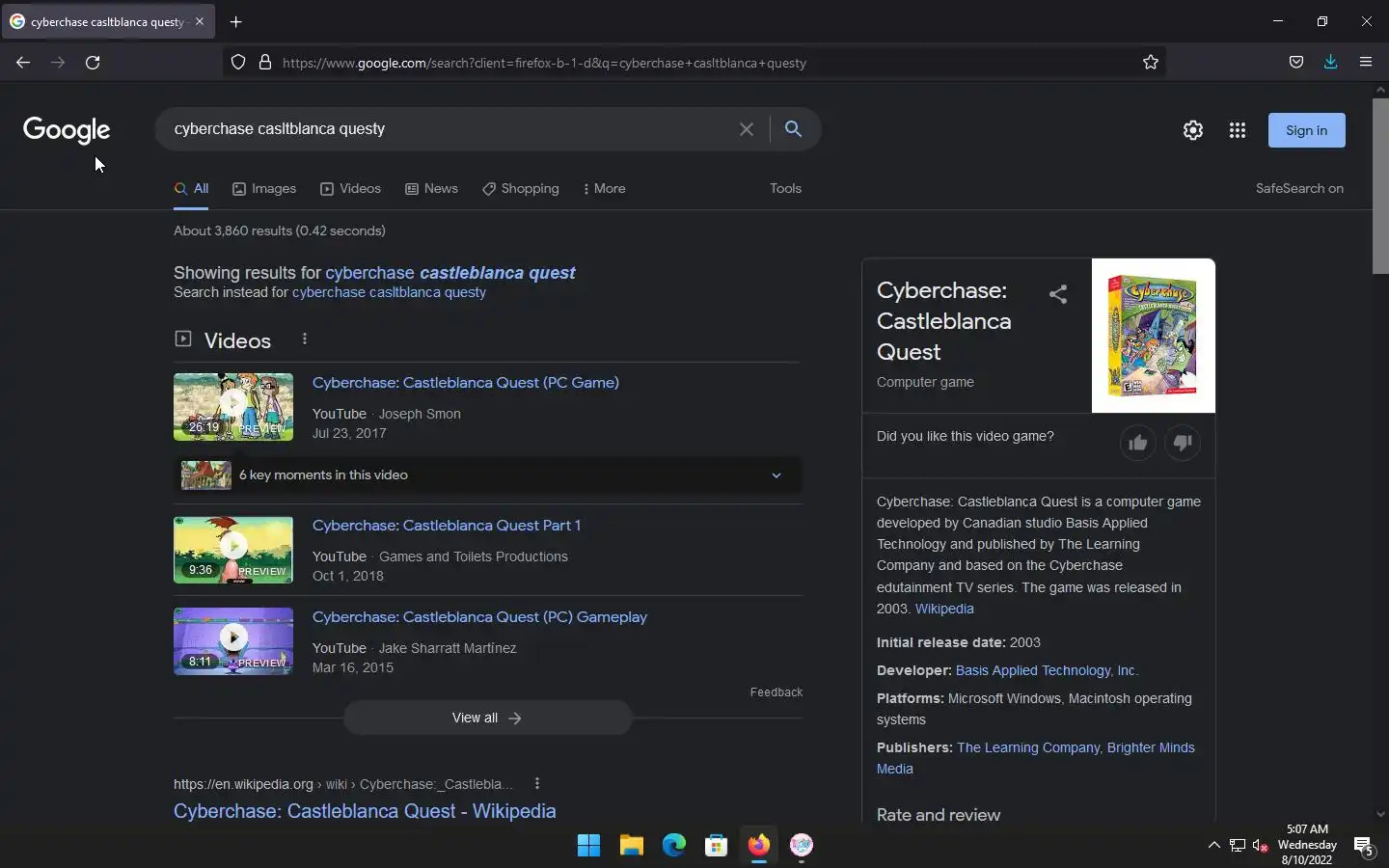Switch to News results tab
Viewport: 1389px width, 868px height.
point(431,189)
